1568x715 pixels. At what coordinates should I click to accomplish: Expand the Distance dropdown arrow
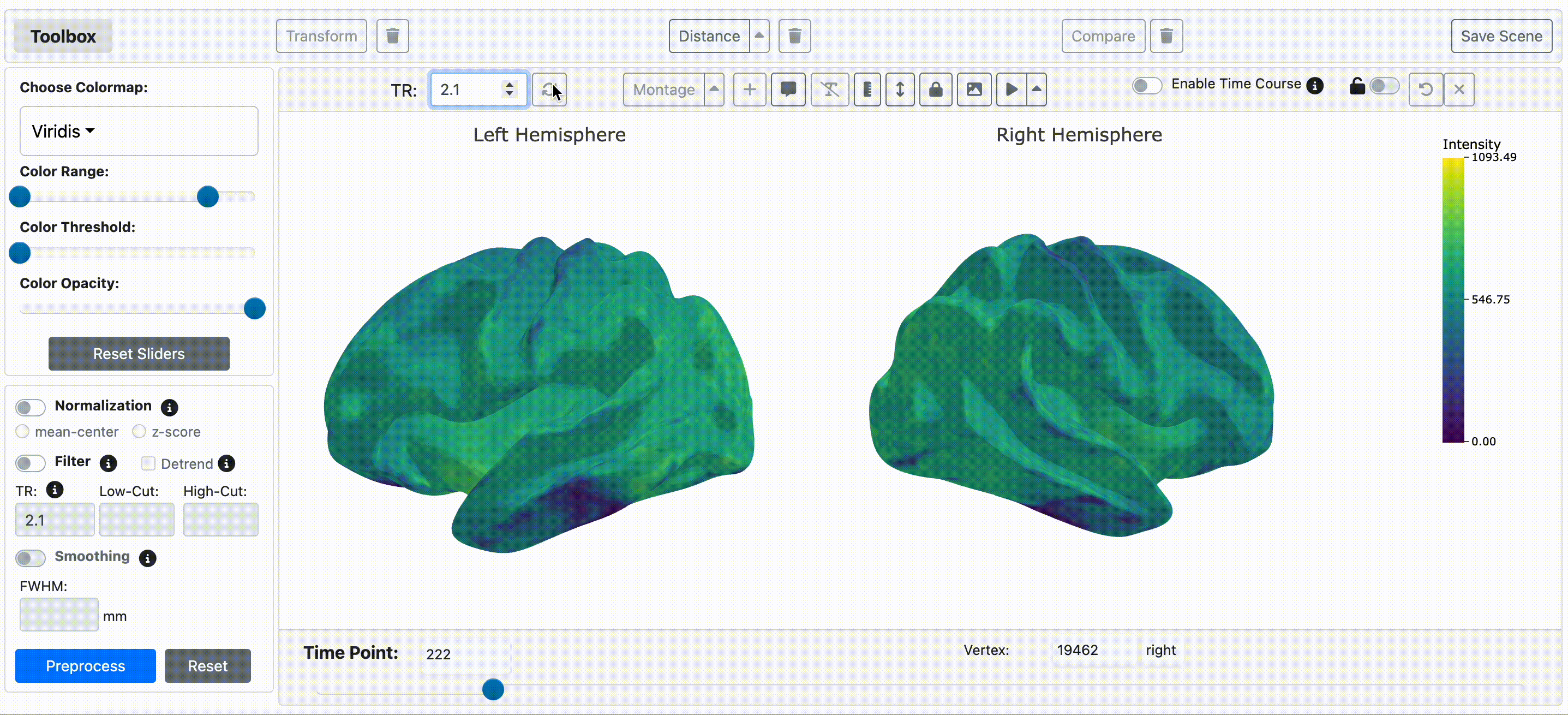[759, 36]
